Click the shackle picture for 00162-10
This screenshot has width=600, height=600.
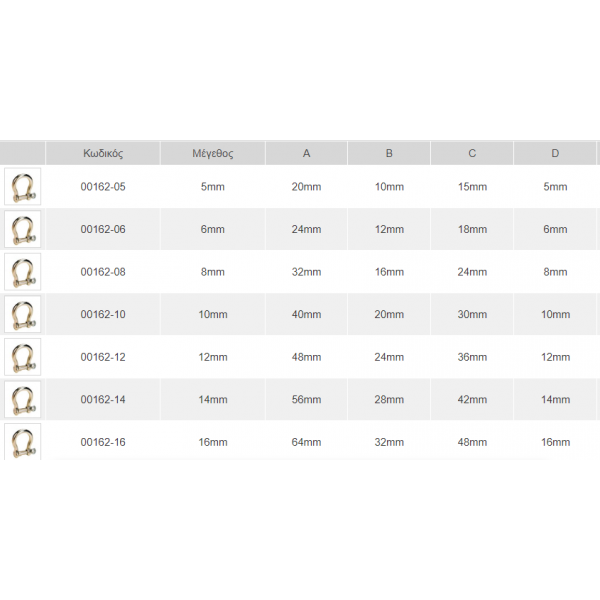click(x=22, y=314)
